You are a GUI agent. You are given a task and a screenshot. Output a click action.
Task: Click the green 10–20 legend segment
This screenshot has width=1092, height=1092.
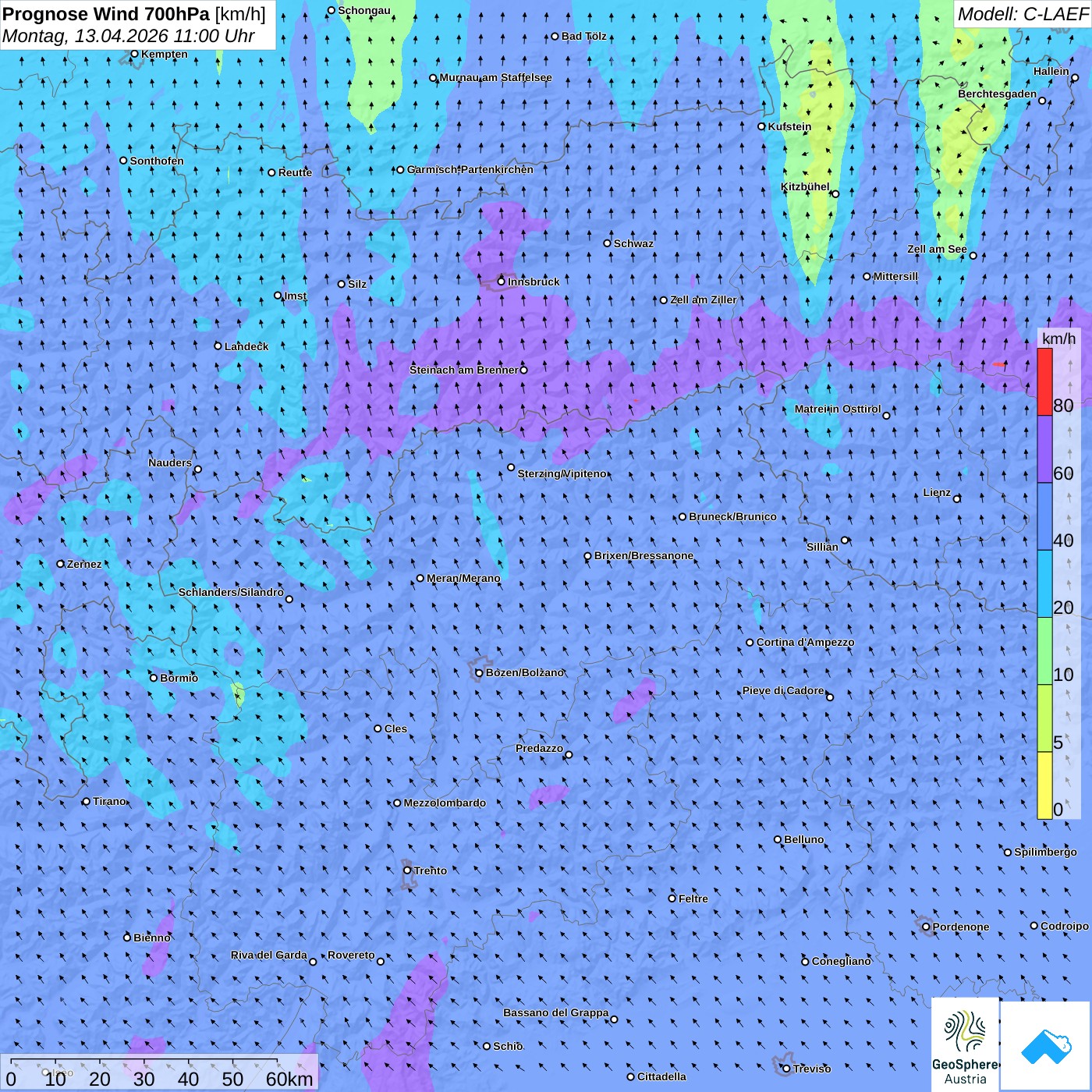pyautogui.click(x=1044, y=651)
